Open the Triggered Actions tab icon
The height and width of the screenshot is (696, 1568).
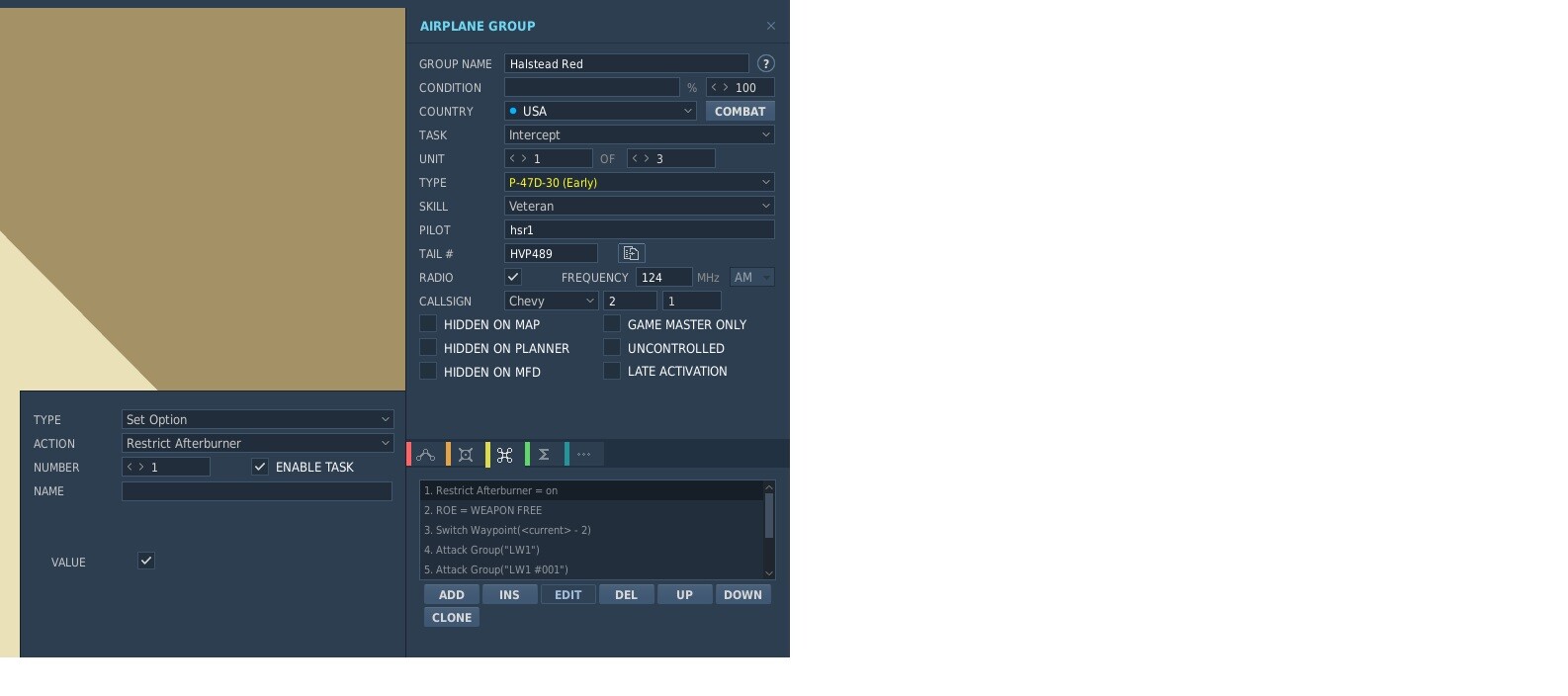pos(505,455)
